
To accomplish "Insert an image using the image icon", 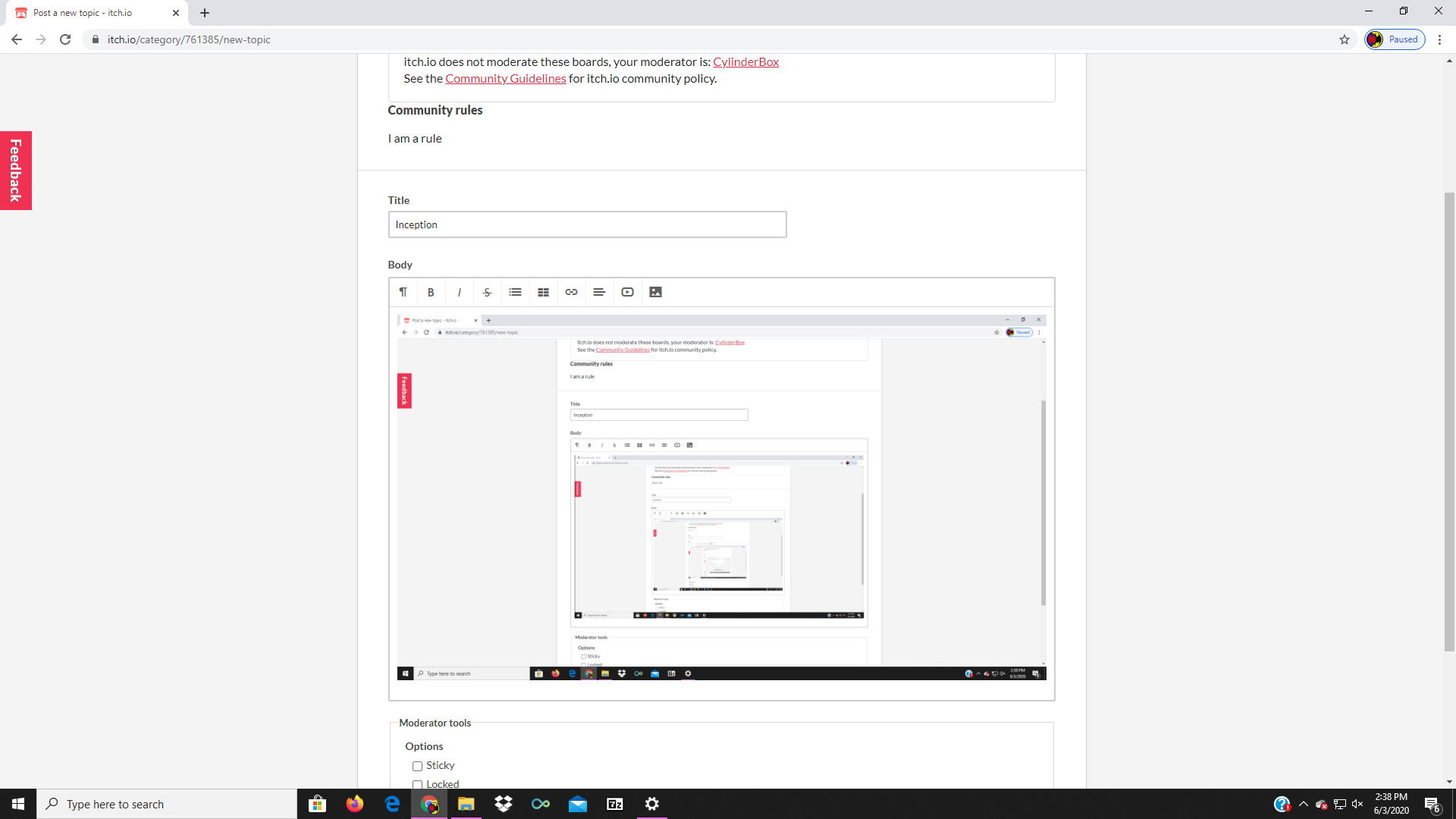I will click(656, 292).
